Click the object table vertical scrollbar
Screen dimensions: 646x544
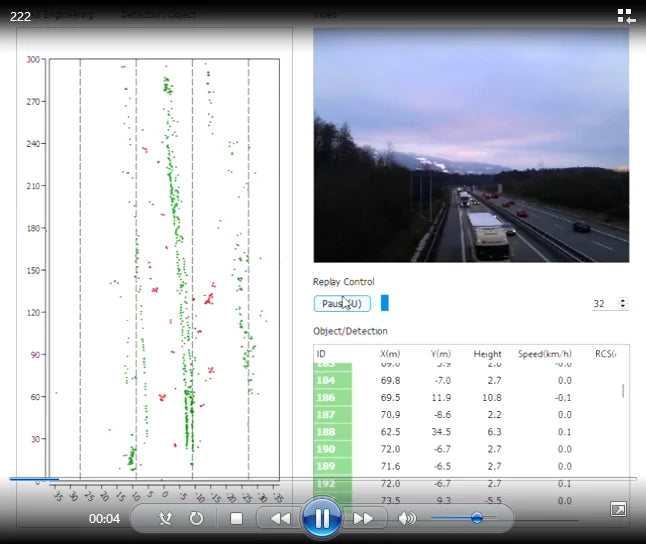pos(624,391)
